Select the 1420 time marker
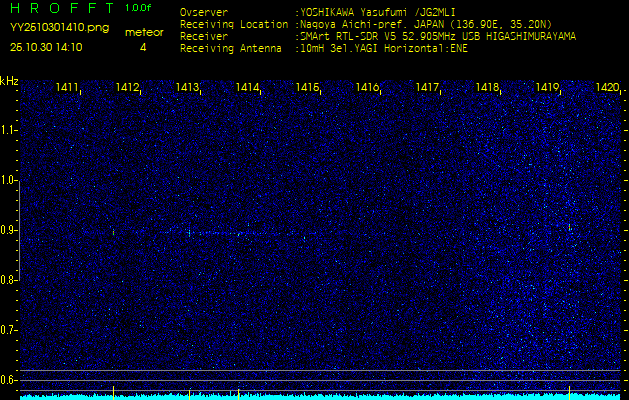This screenshot has height=400, width=629. 607,88
